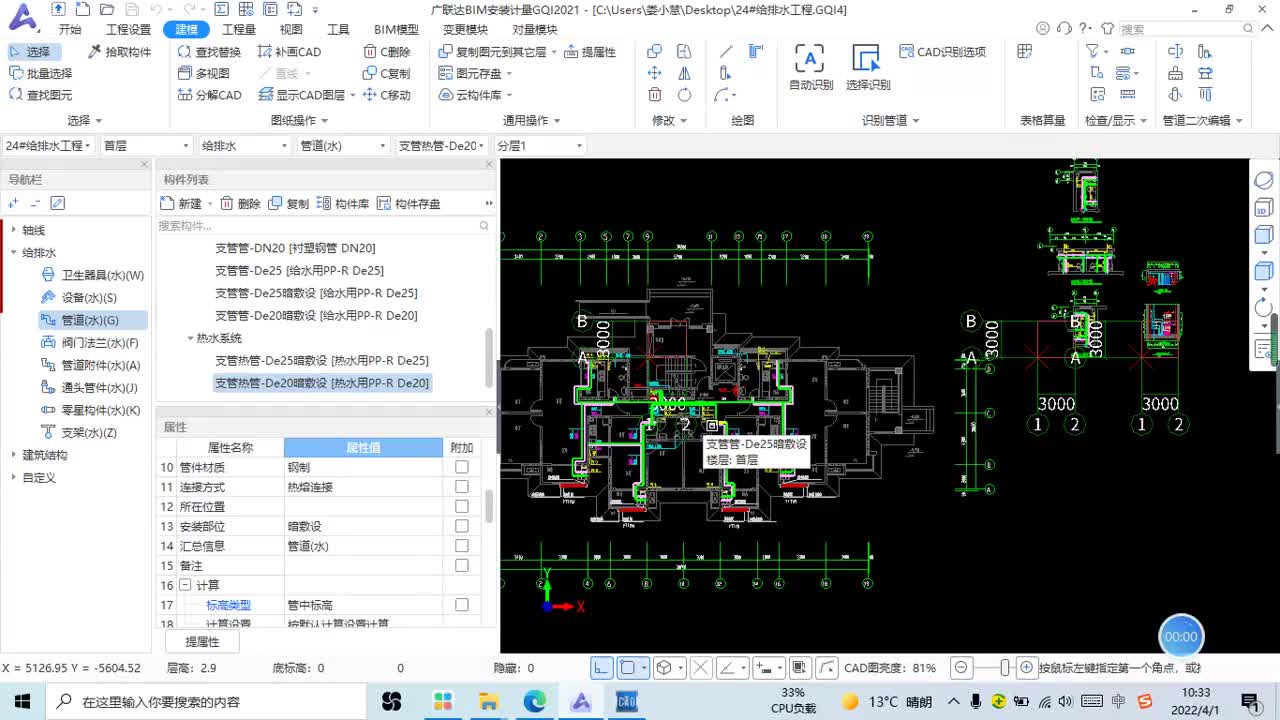Click 删除 in component list toolbar
This screenshot has height=720, width=1280.
click(240, 203)
